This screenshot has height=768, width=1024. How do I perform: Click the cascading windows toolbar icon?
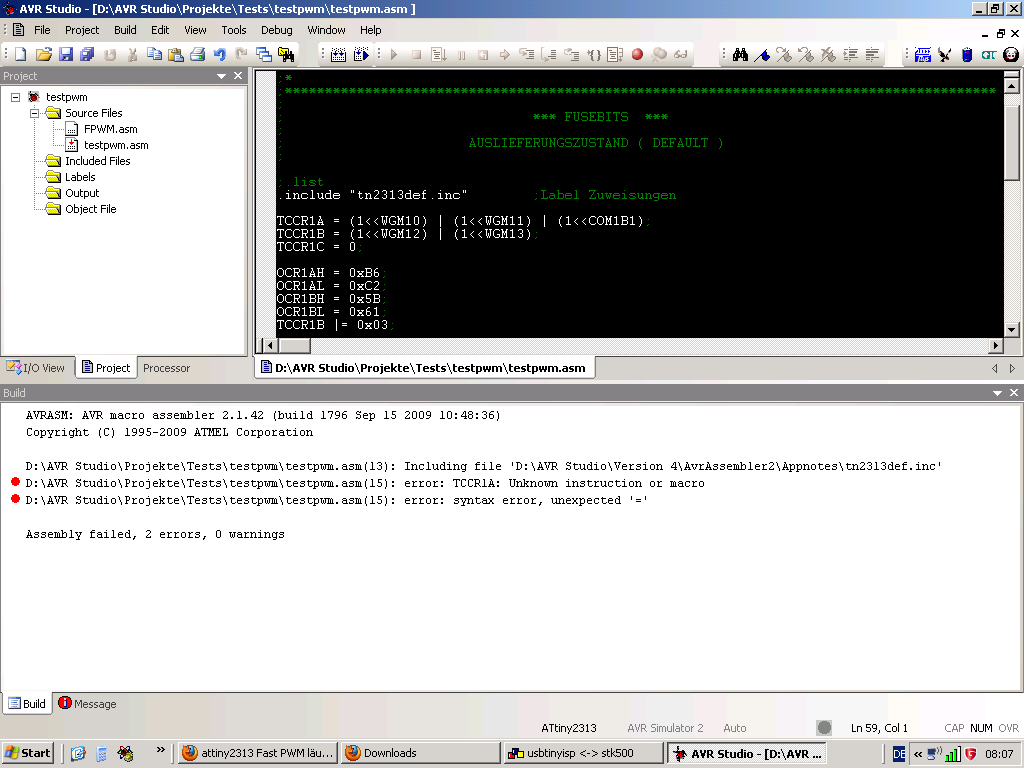pos(264,55)
